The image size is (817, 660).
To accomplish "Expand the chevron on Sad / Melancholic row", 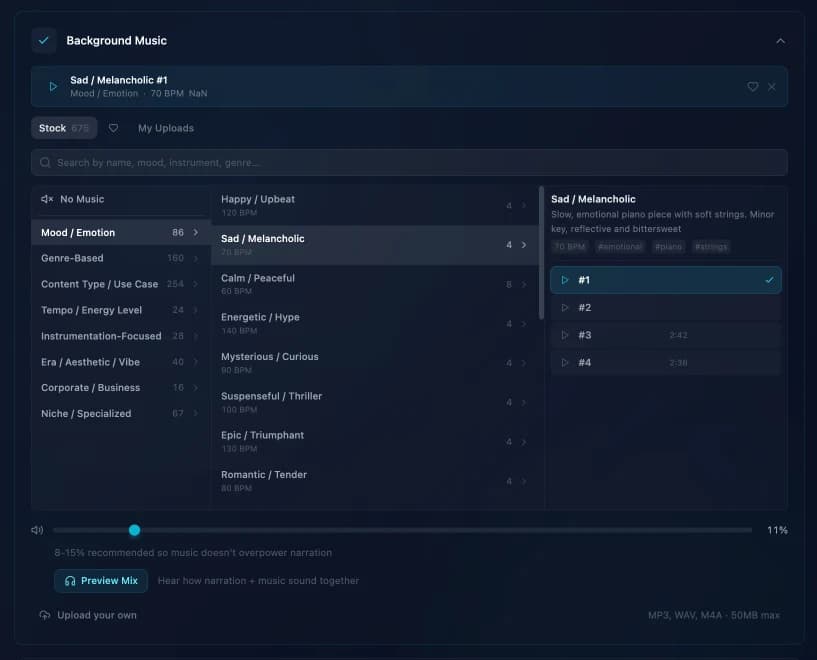I will tap(524, 245).
